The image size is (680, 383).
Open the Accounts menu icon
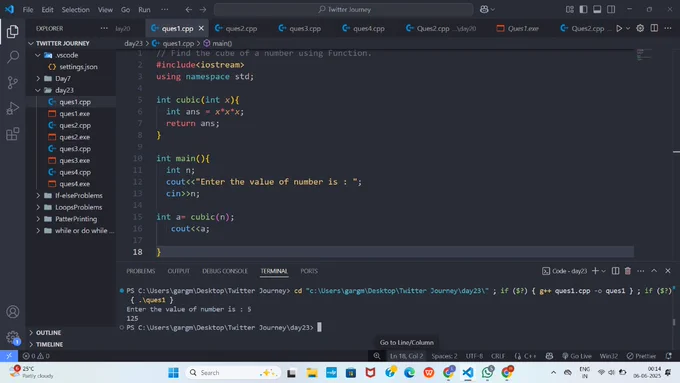pyautogui.click(x=13, y=312)
